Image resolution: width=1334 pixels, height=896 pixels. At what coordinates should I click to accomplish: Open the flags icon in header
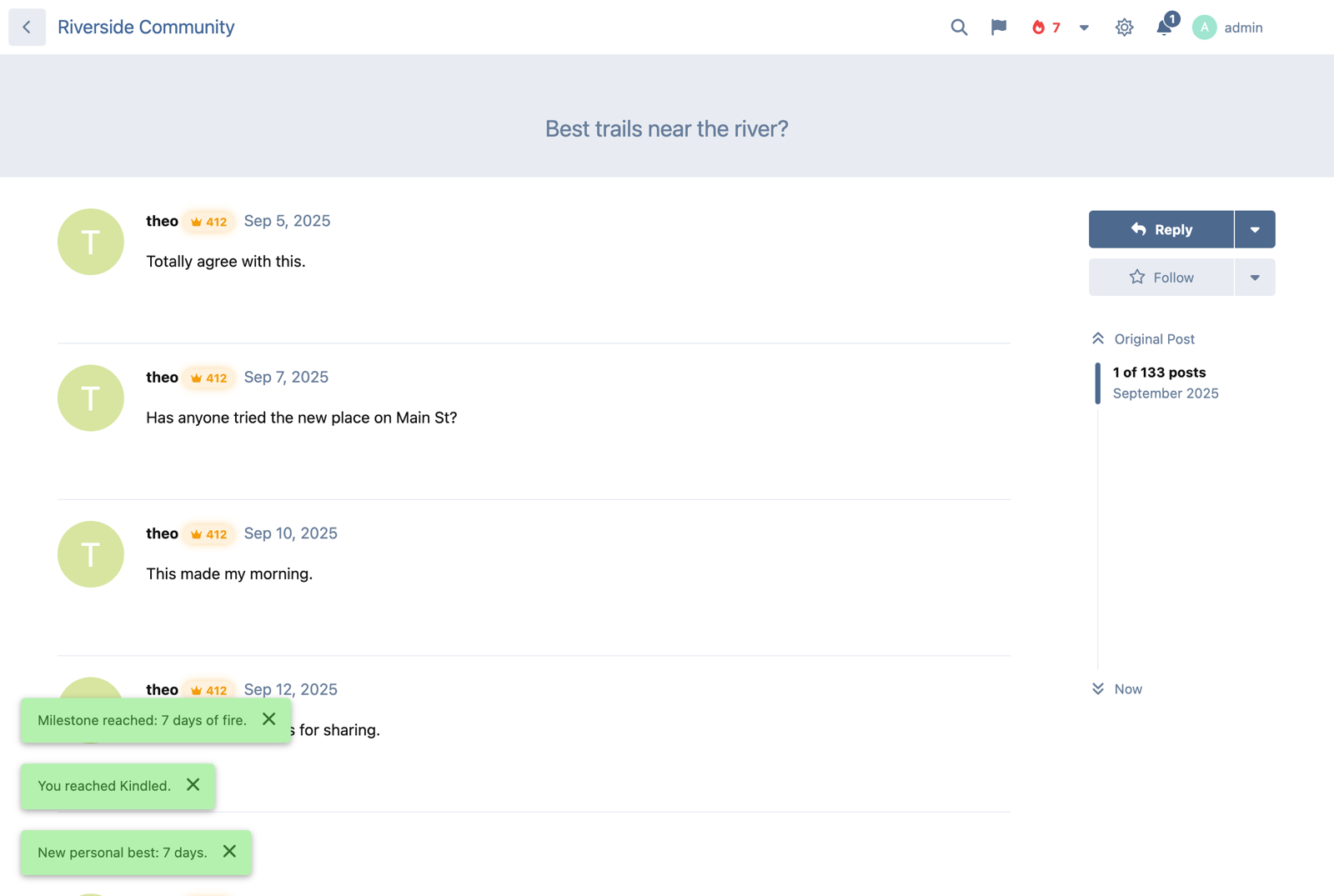tap(999, 28)
